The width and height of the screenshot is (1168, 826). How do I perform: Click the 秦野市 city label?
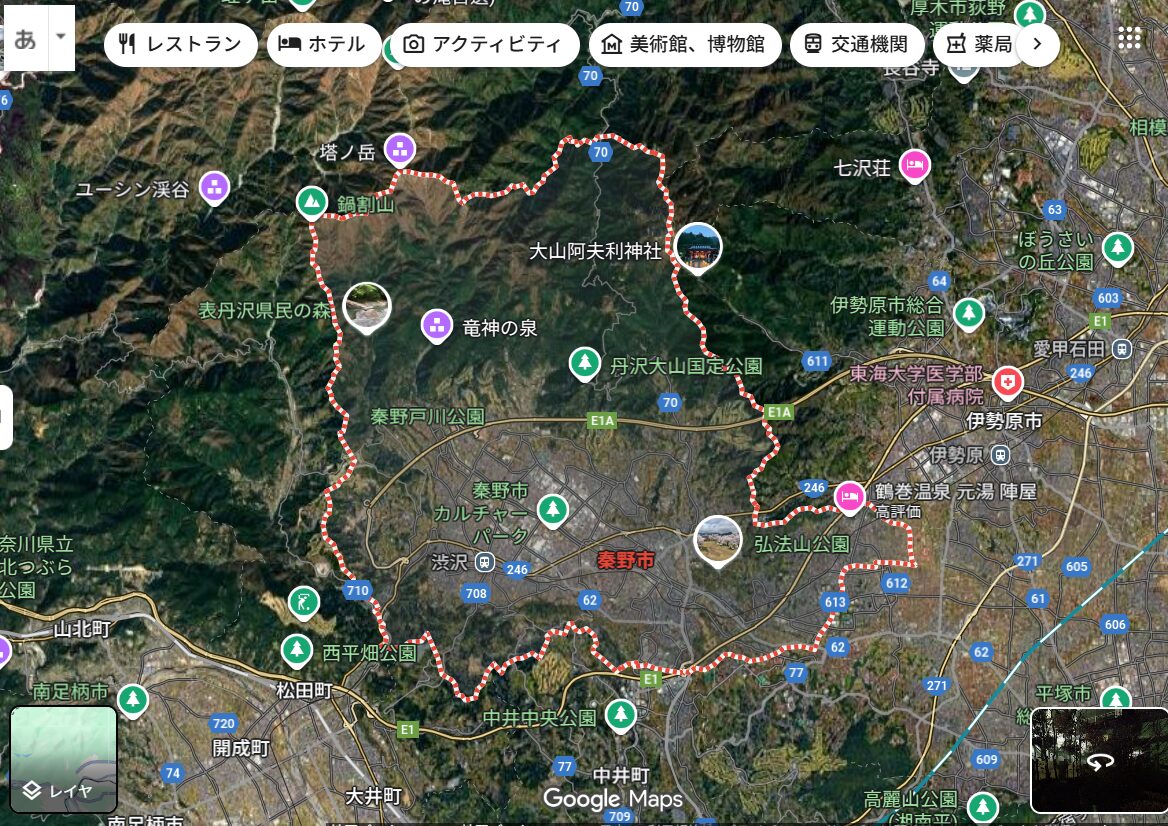pyautogui.click(x=625, y=561)
